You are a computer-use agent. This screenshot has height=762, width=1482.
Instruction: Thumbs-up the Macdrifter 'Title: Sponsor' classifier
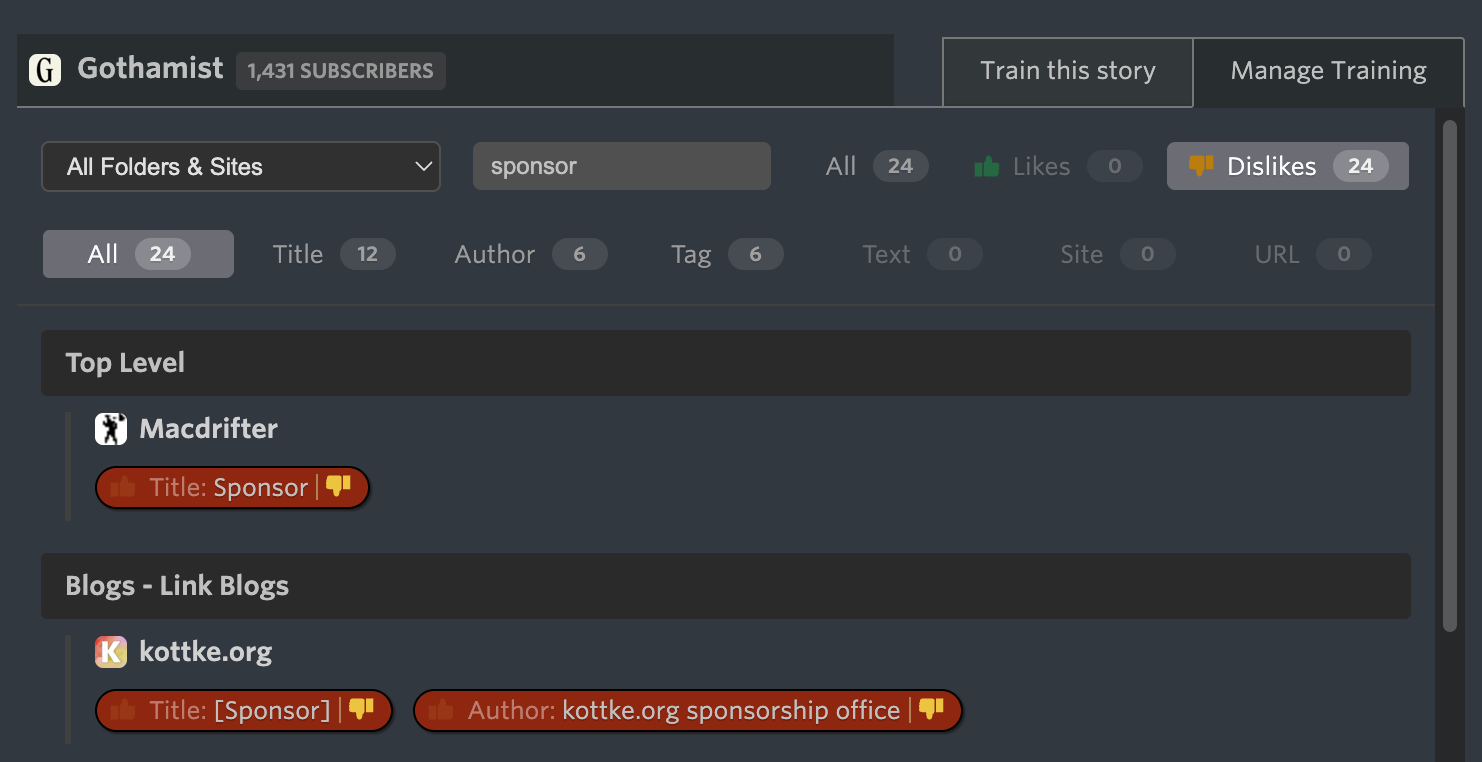tap(124, 488)
